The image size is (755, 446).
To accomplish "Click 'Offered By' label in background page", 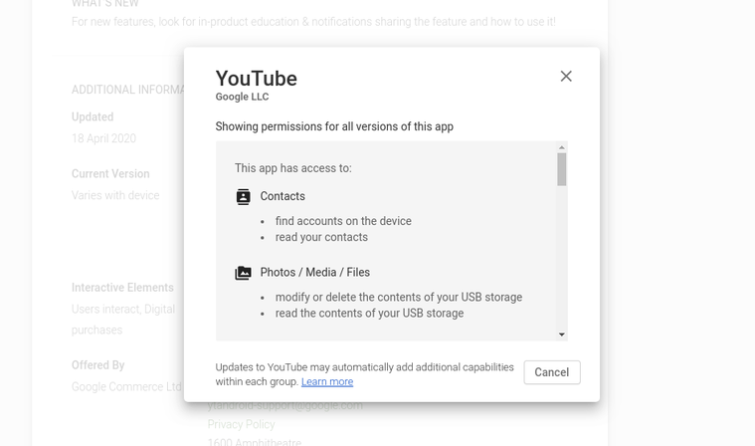I will click(98, 365).
